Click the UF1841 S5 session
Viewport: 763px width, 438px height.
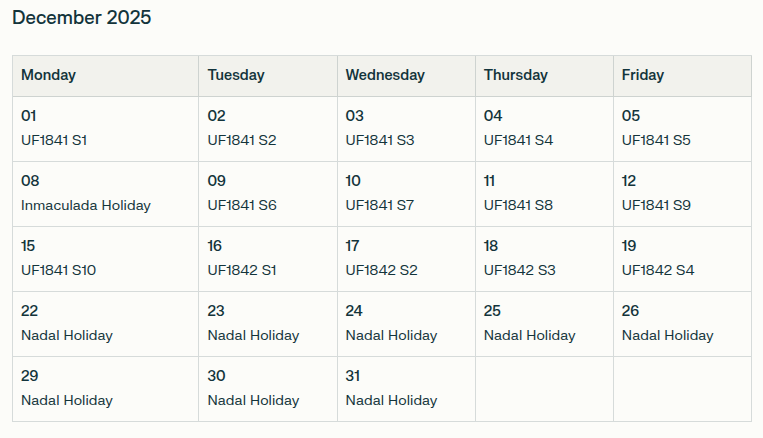point(656,140)
